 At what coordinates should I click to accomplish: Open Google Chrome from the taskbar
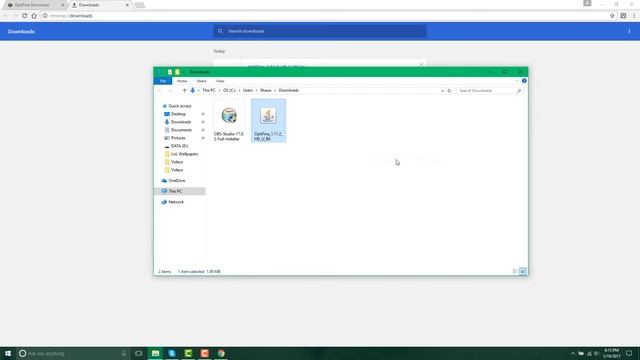221,353
